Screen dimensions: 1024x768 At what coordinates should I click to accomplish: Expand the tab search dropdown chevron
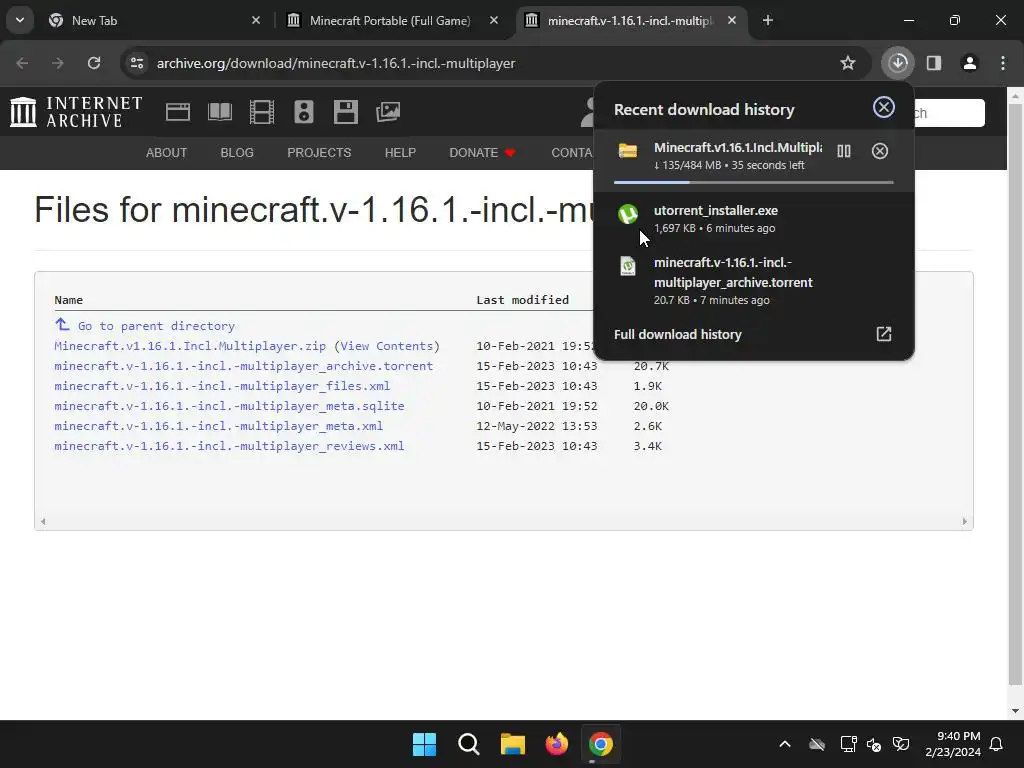20,20
